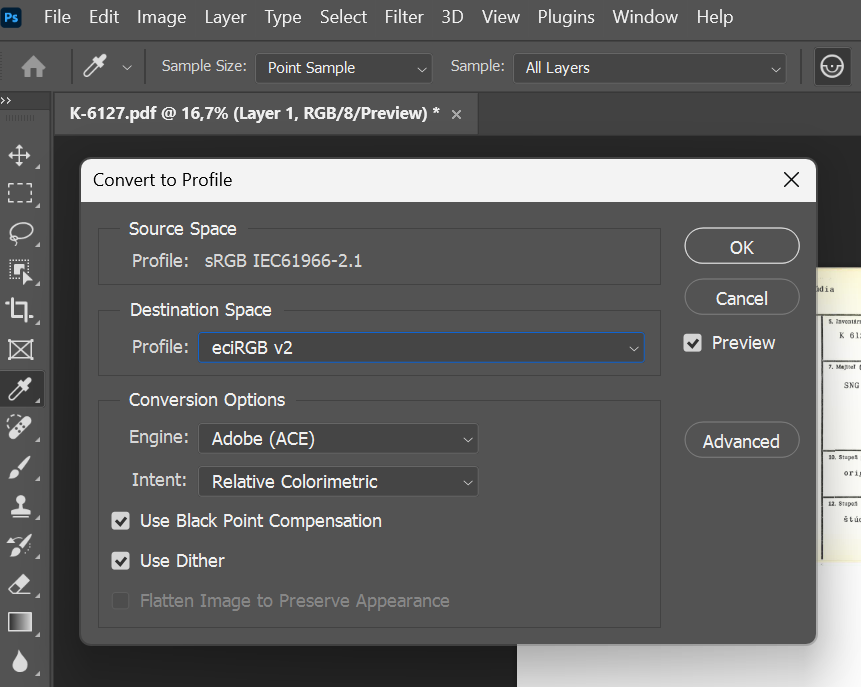Click the OK button
Image resolution: width=861 pixels, height=687 pixels.
click(742, 247)
